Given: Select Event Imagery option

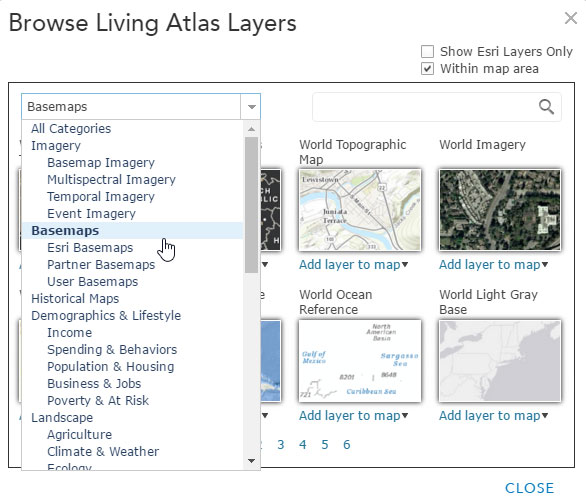Looking at the screenshot, I should [92, 214].
